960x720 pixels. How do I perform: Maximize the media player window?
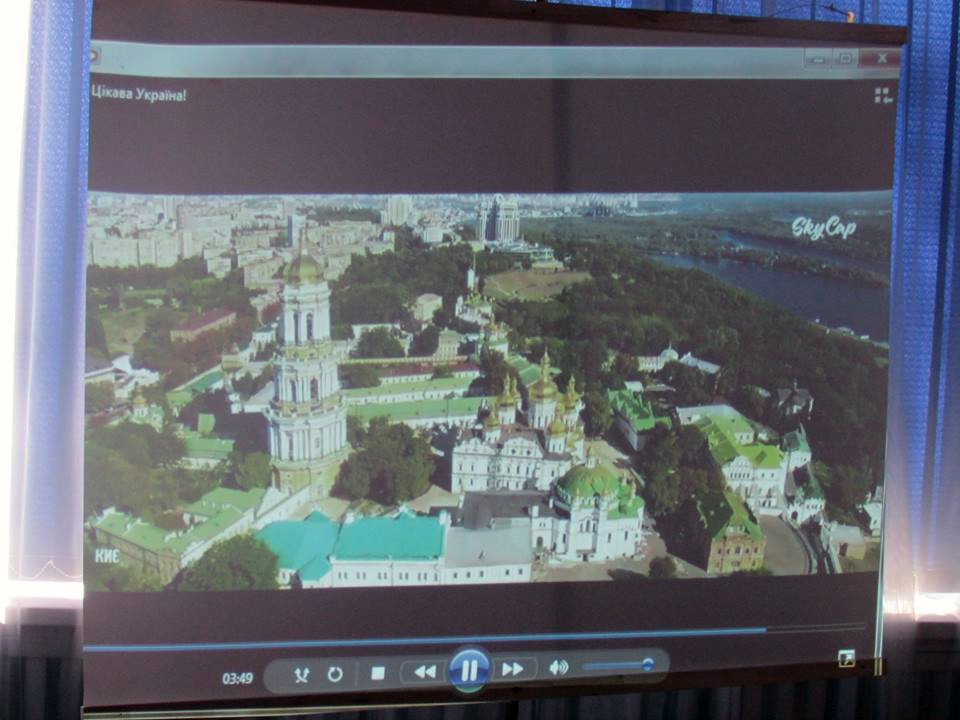846,58
